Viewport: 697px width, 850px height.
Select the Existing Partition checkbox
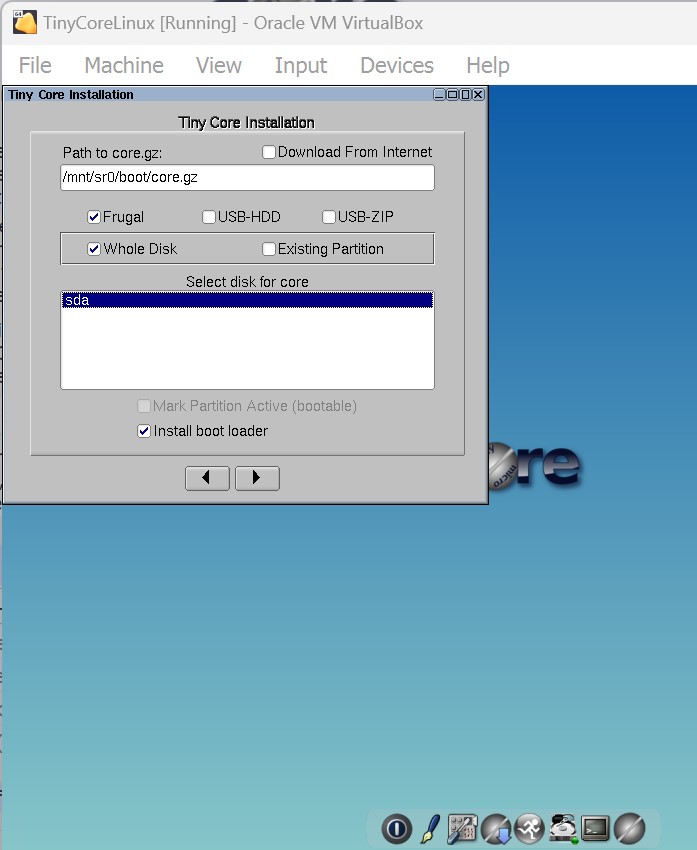tap(268, 249)
